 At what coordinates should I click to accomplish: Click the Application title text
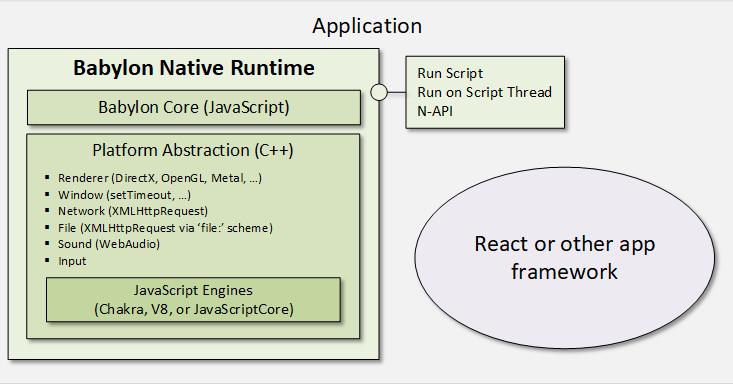click(x=367, y=26)
